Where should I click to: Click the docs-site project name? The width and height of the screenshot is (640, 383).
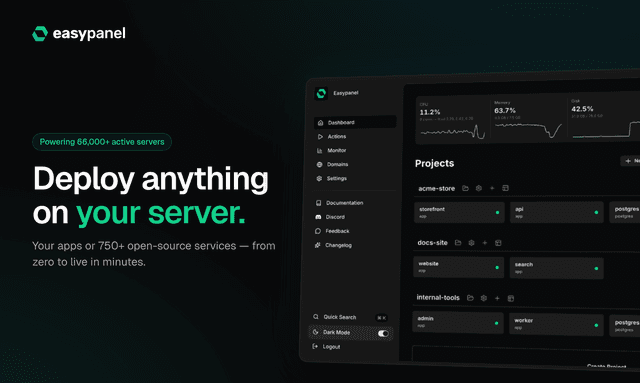point(432,243)
